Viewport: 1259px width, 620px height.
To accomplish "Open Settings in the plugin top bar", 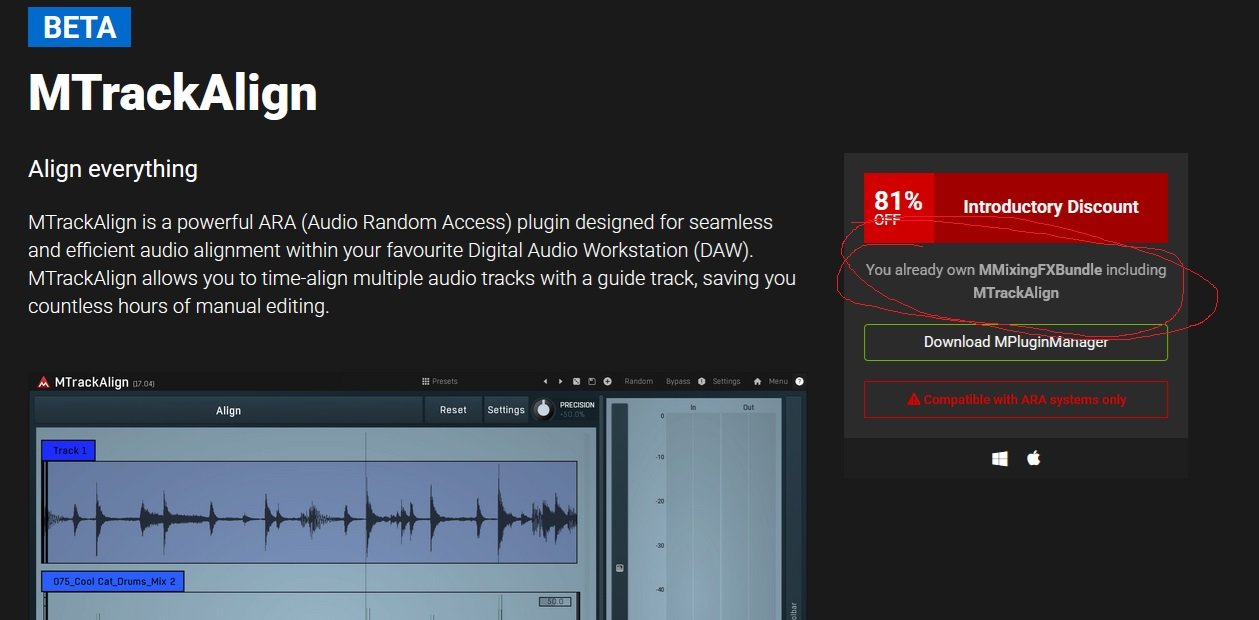I will pos(725,381).
